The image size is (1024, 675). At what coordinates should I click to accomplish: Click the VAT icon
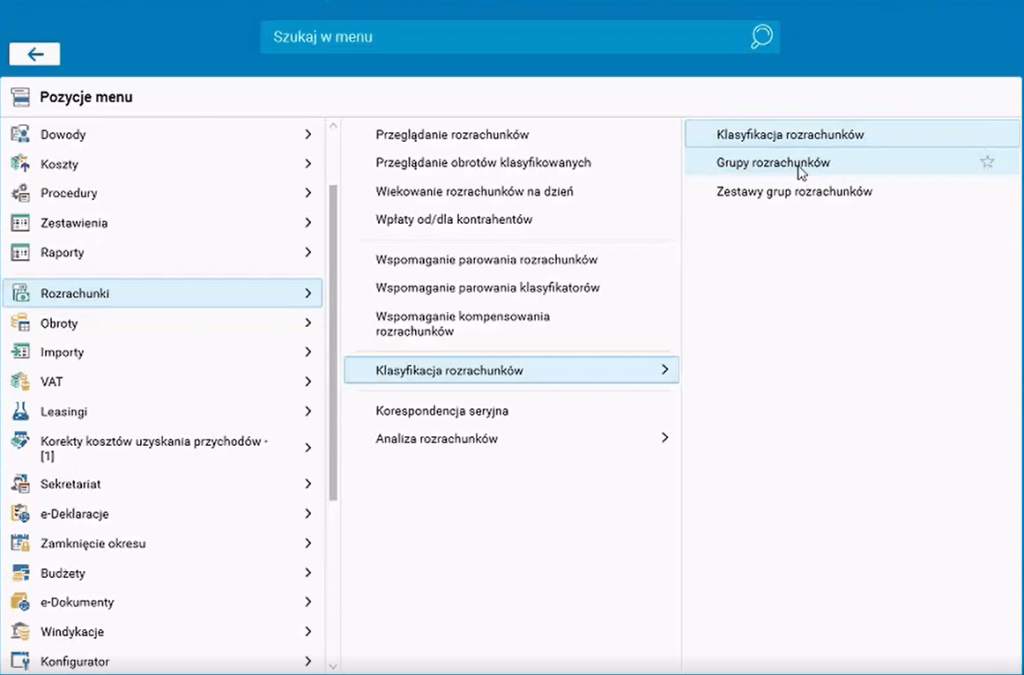coord(20,381)
